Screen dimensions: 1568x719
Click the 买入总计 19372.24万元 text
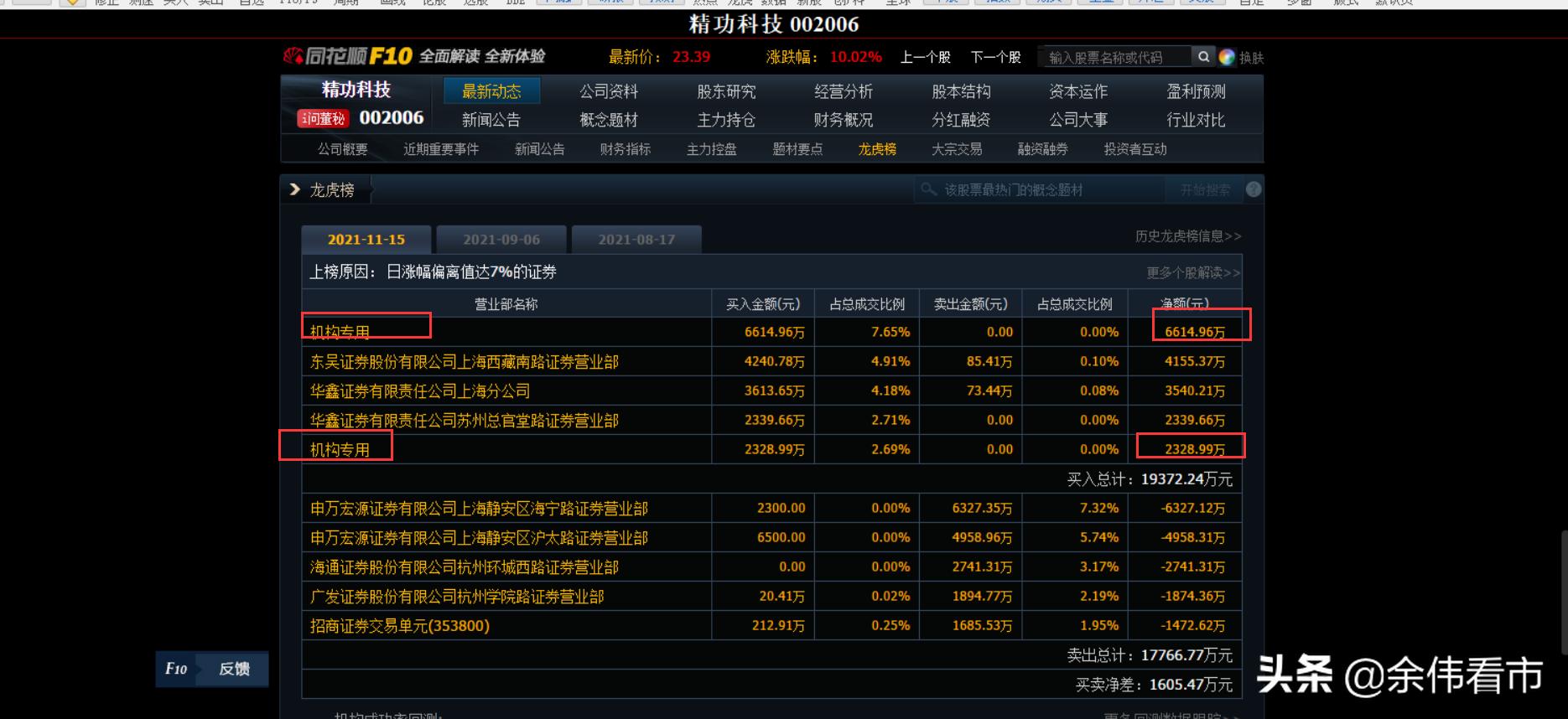(1150, 479)
